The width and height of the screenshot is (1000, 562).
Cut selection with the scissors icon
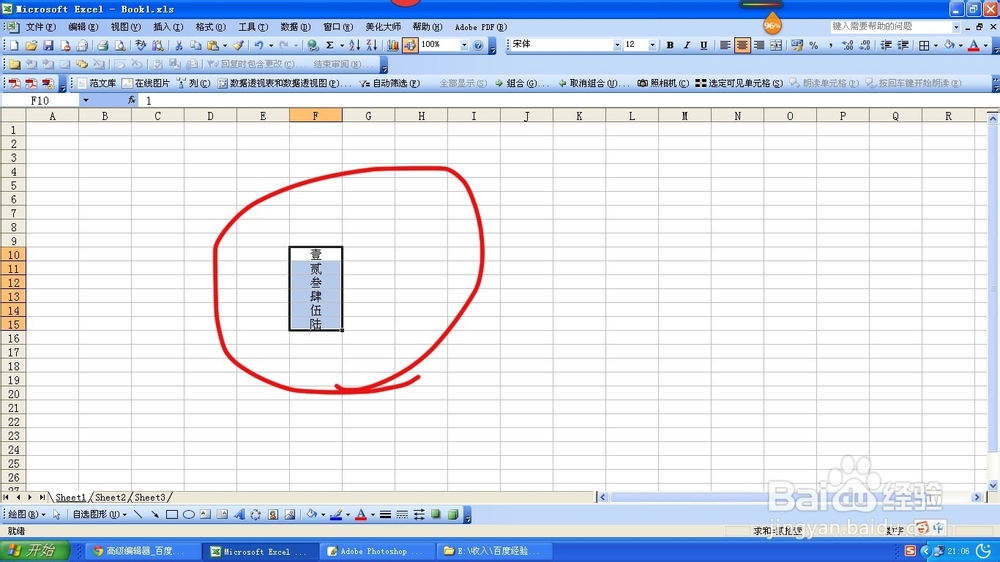tap(179, 45)
